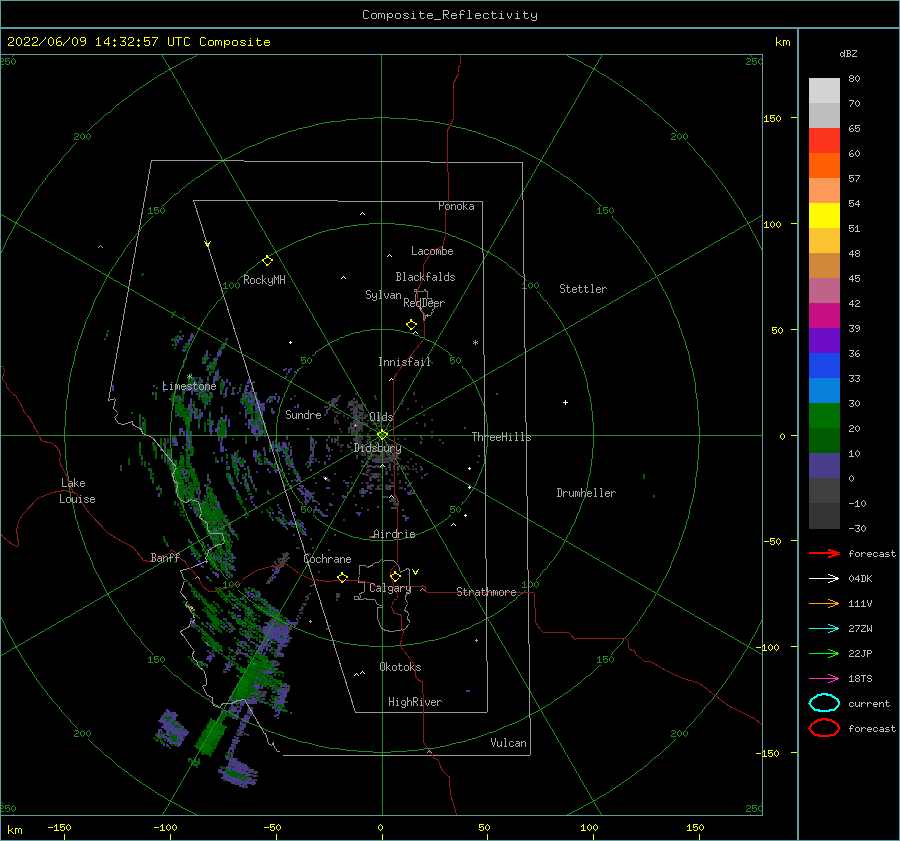This screenshot has height=841, width=900.
Task: Click the current legend label
Action: [x=869, y=703]
